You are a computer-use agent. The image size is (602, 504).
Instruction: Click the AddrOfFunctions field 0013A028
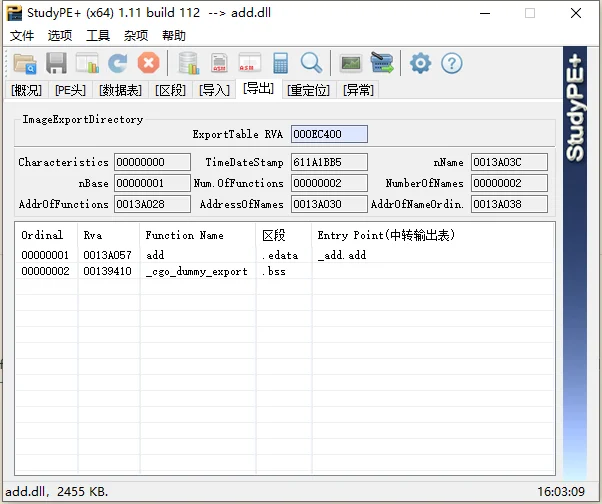152,204
